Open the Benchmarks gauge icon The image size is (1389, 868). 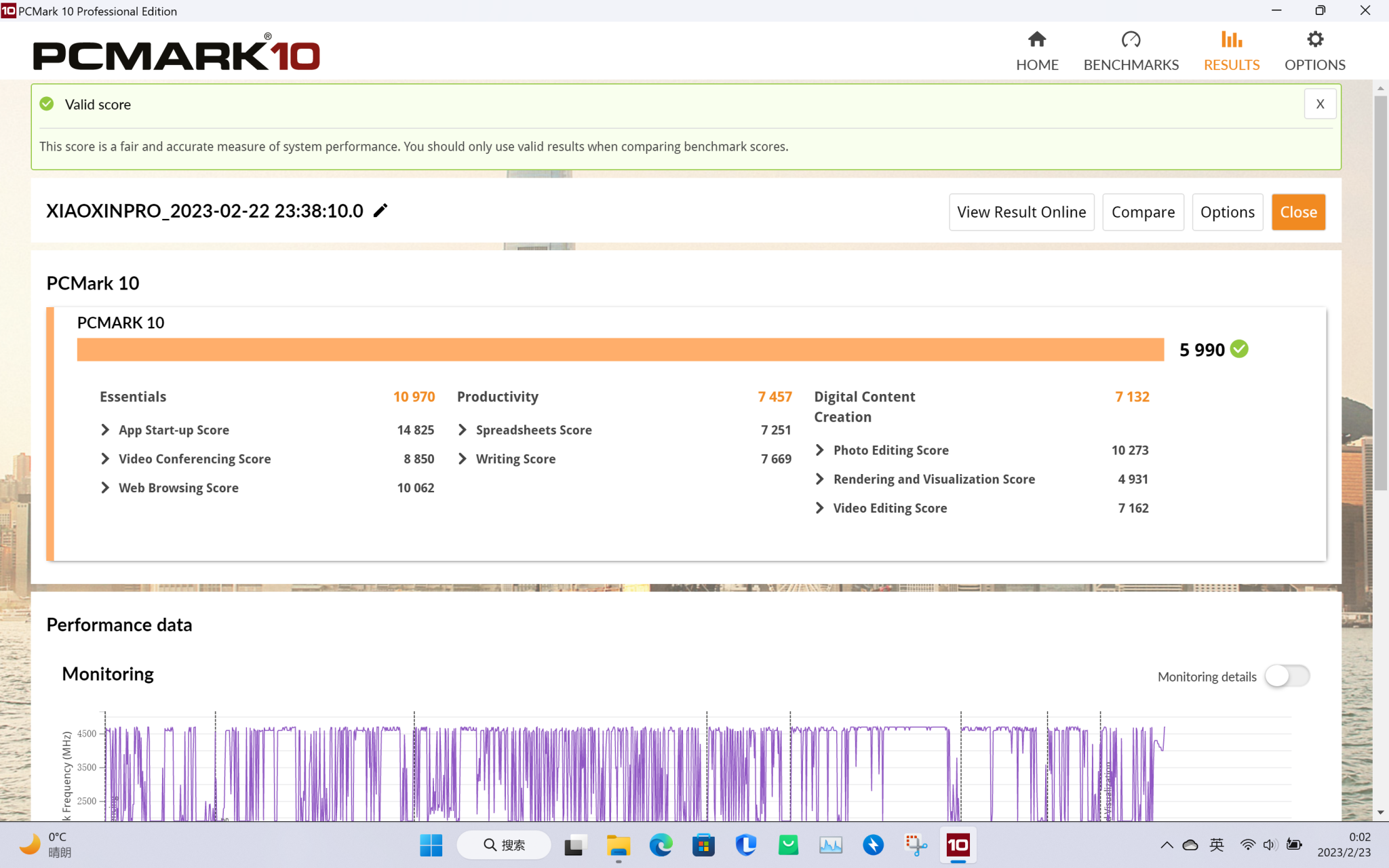click(x=1131, y=40)
